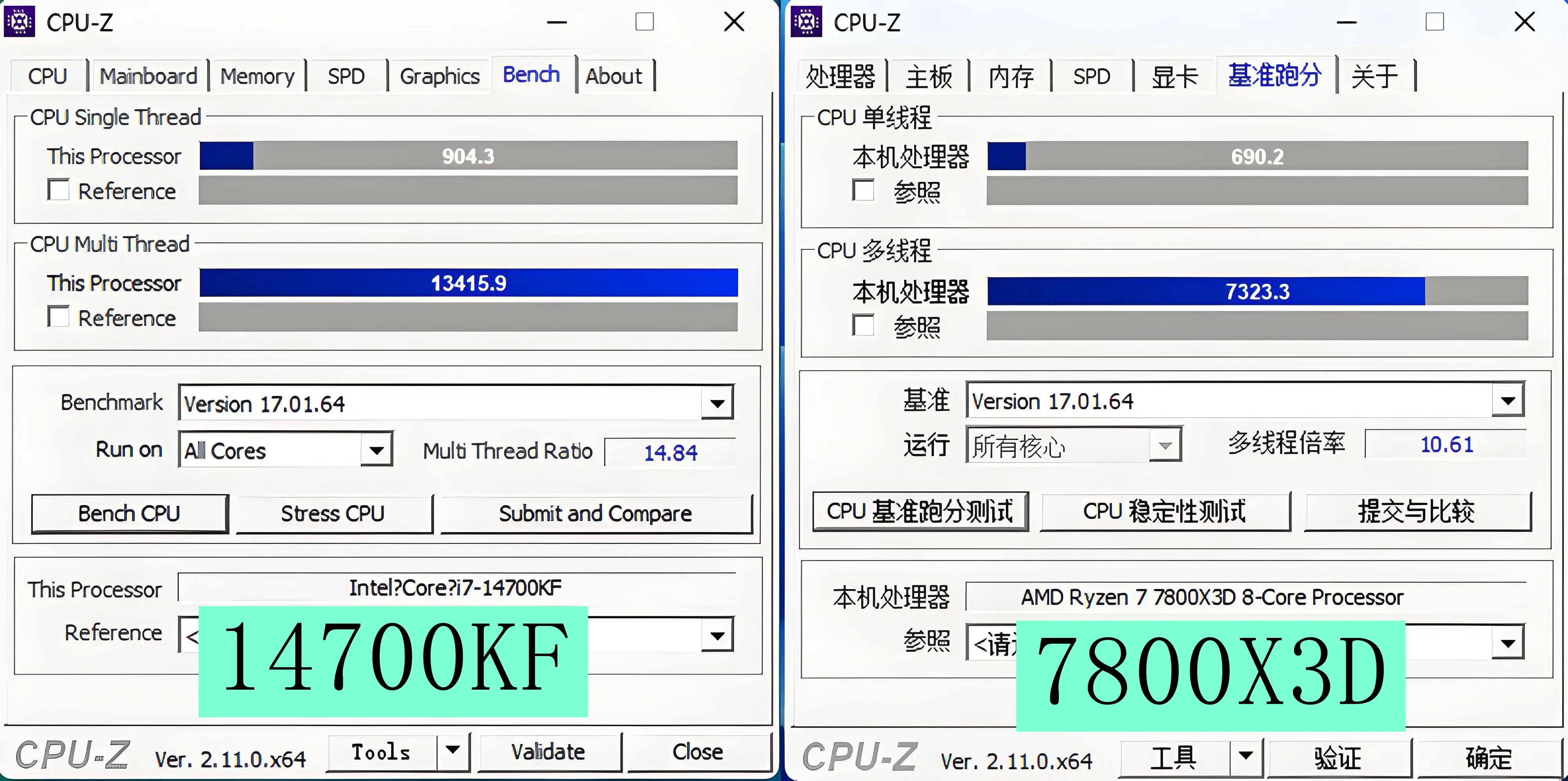
Task: Click Submit and Compare
Action: point(595,513)
